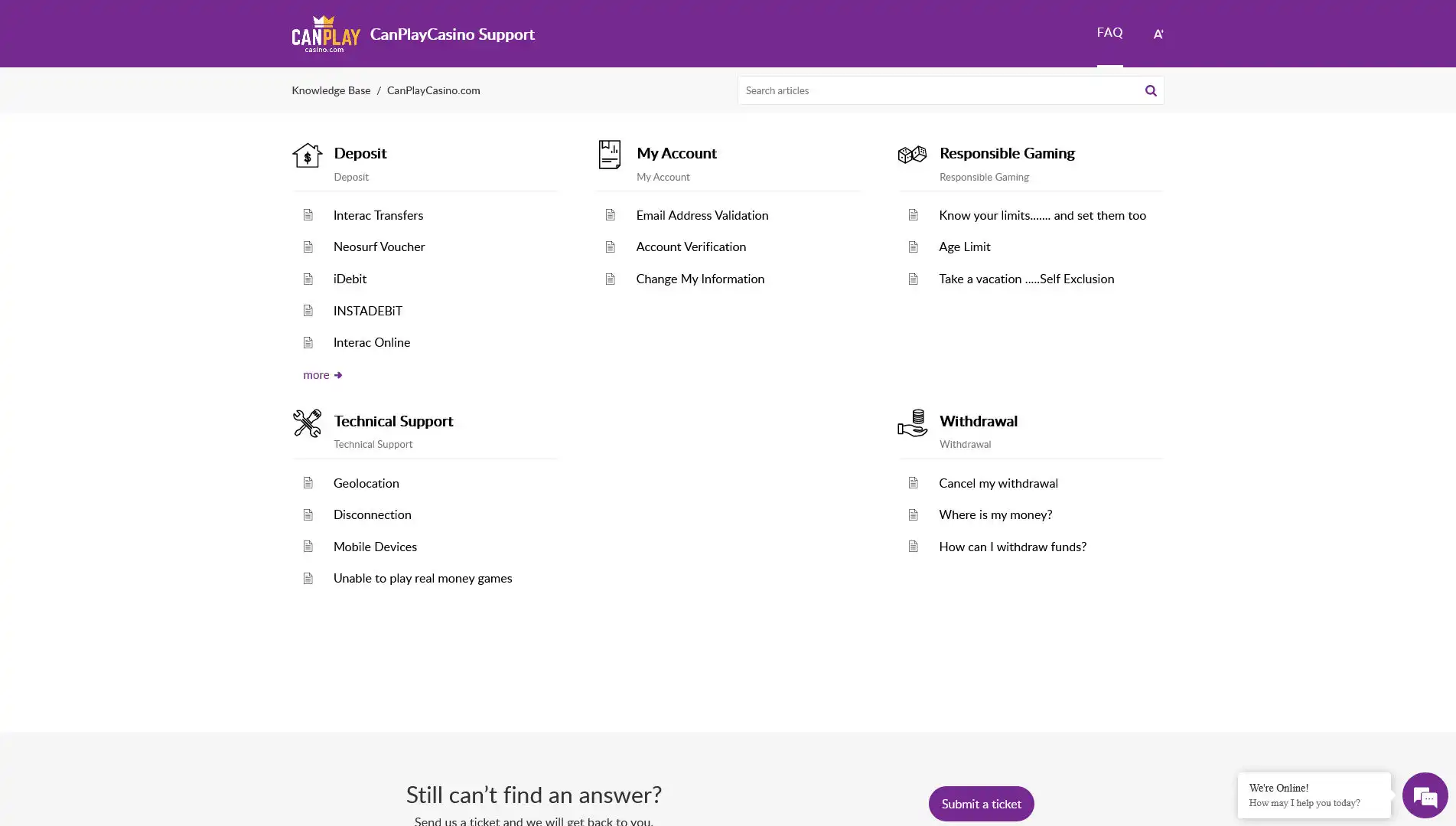Open Interac Online article
1456x826 pixels.
pyautogui.click(x=371, y=342)
